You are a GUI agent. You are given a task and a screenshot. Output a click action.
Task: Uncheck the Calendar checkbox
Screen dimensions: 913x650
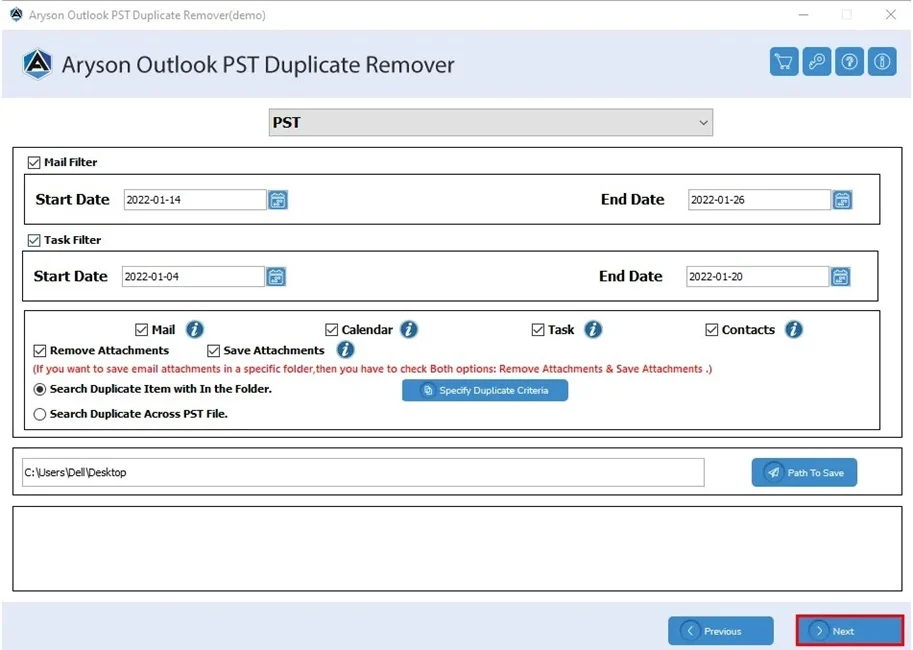(331, 330)
